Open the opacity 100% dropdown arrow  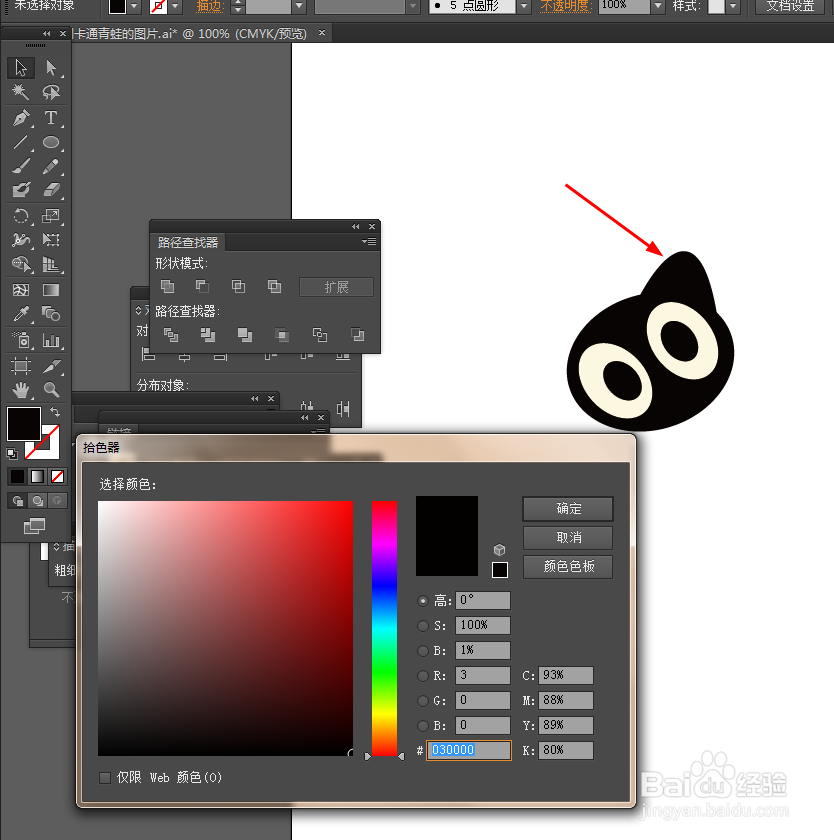click(x=658, y=6)
